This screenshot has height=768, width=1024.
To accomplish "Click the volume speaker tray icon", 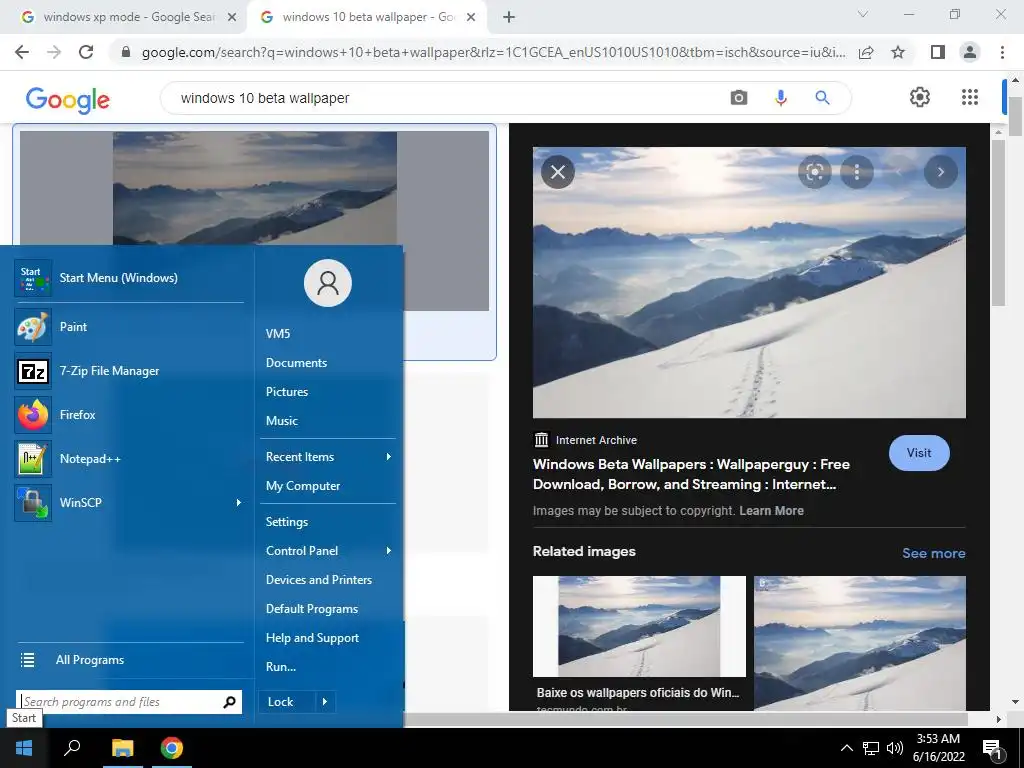I will click(x=895, y=748).
